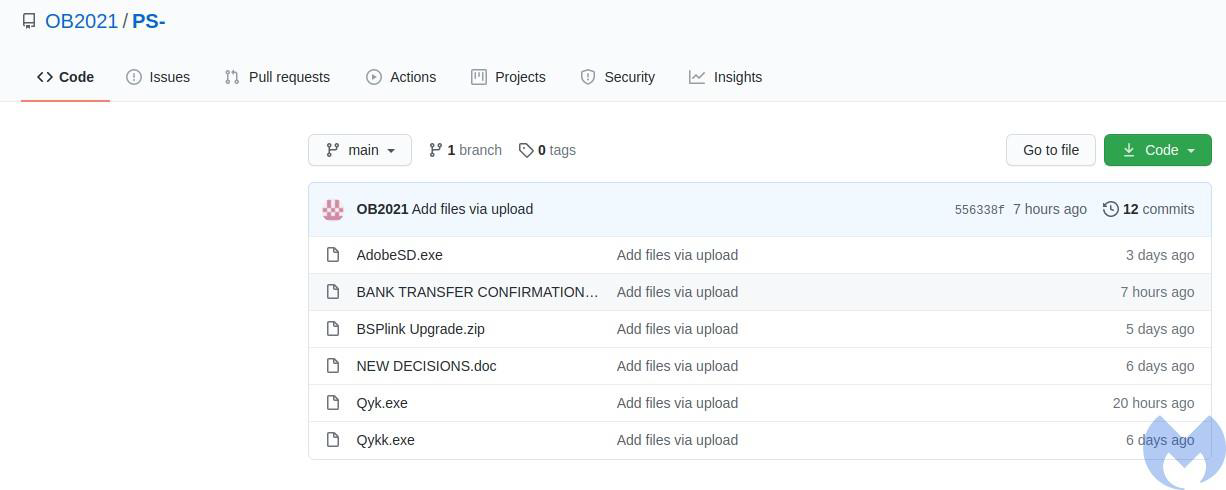Go to the Actions tab

pyautogui.click(x=401, y=77)
